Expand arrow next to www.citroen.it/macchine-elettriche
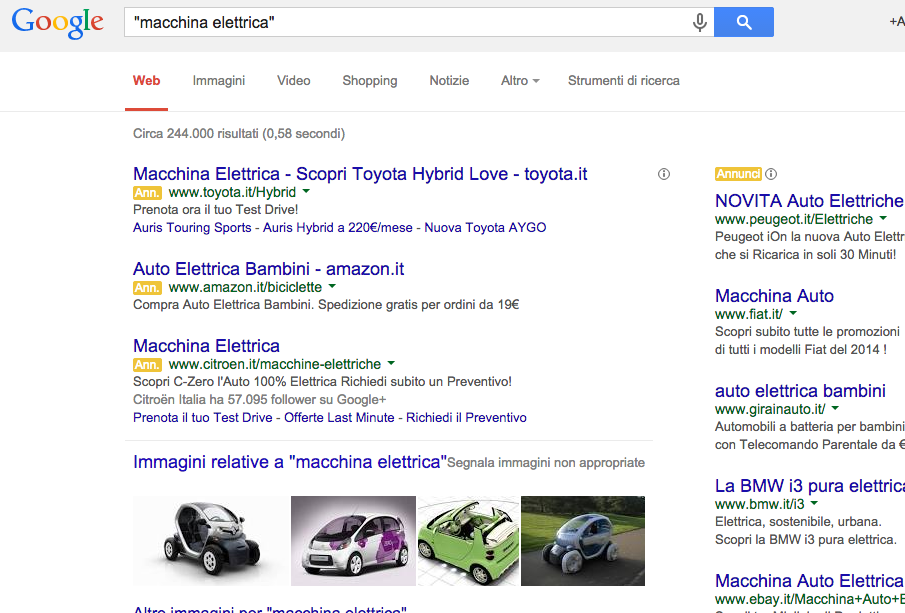 pos(391,364)
